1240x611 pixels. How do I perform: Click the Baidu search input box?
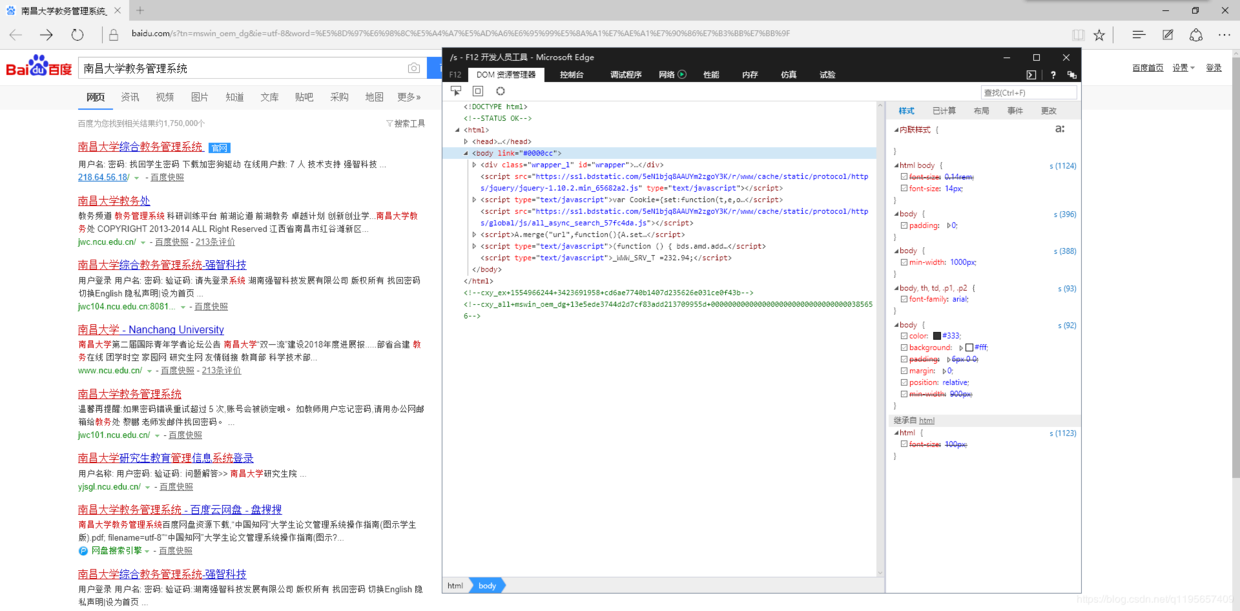click(251, 69)
